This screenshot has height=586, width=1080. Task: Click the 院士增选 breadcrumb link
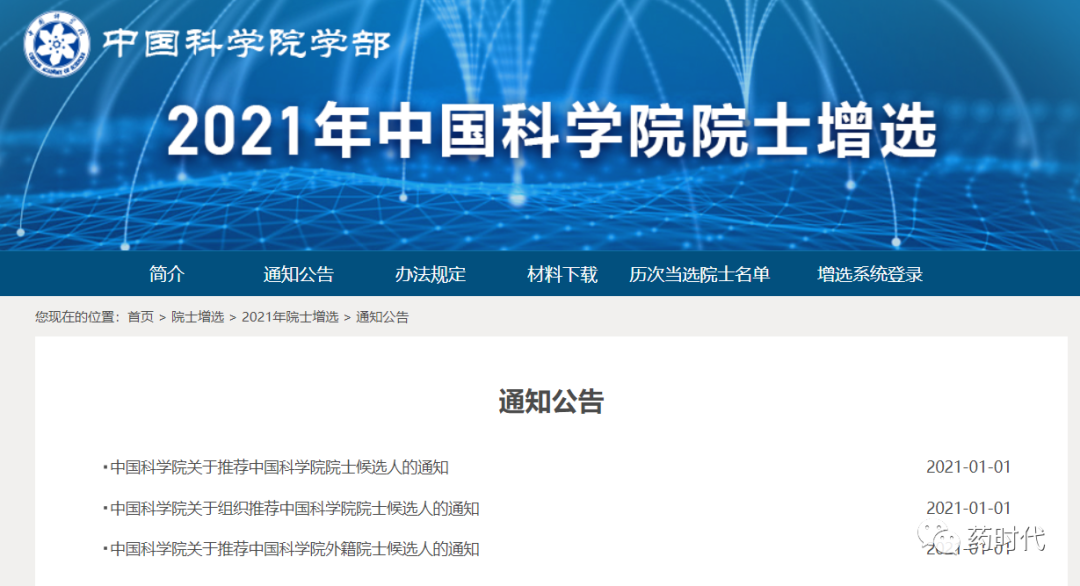pyautogui.click(x=198, y=317)
